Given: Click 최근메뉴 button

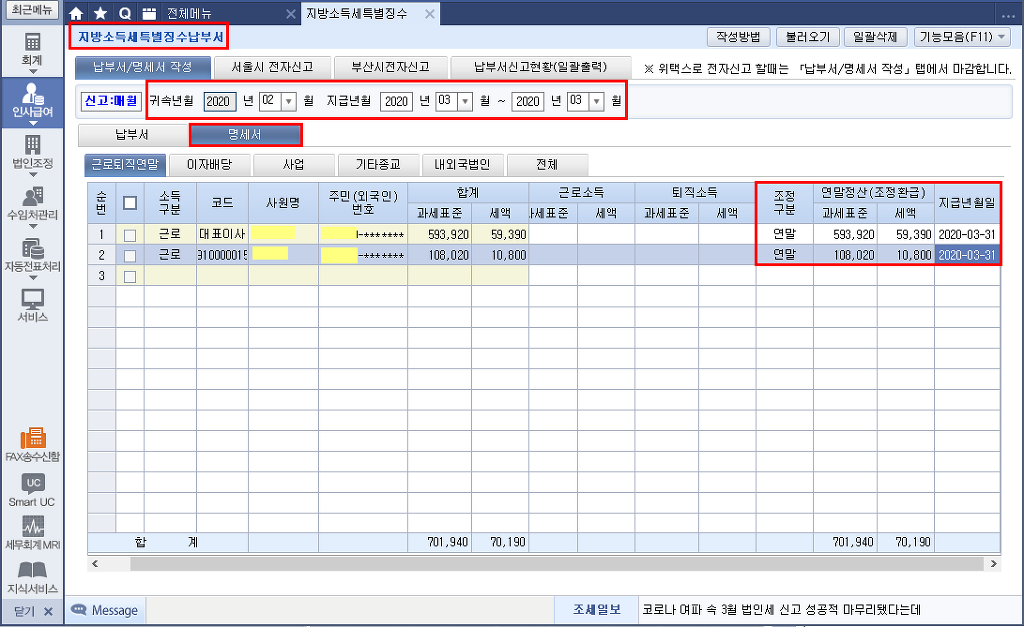Looking at the screenshot, I should tap(32, 10).
